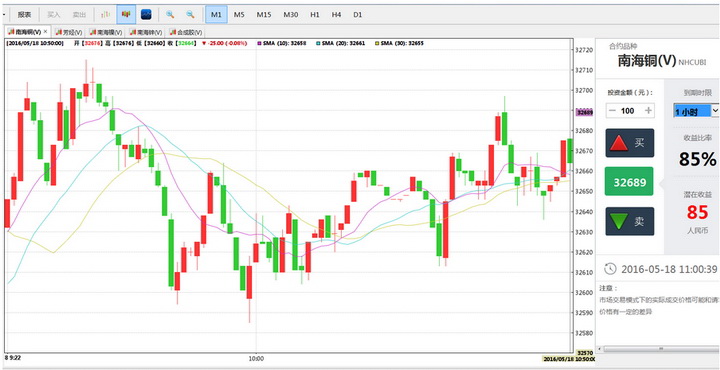Click the red 85 potential profit value
720x370 pixels.
tap(698, 212)
